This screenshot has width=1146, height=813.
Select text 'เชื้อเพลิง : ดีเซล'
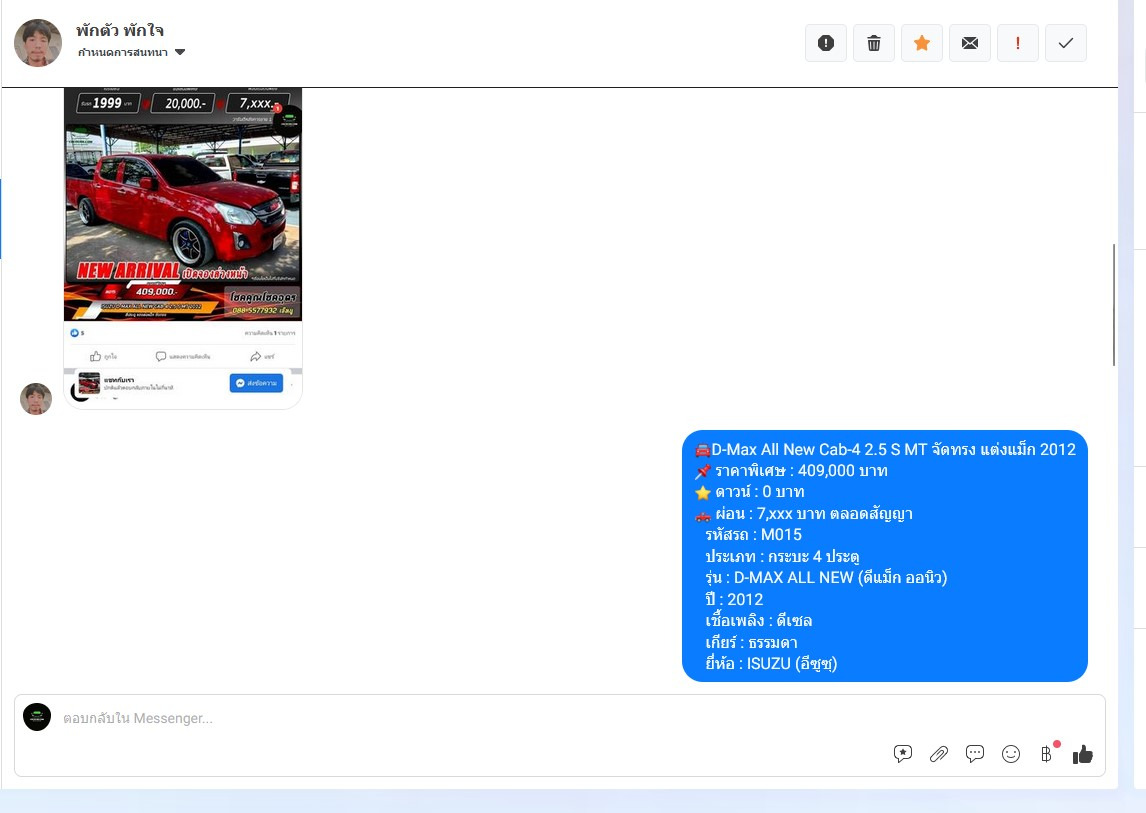click(x=759, y=621)
